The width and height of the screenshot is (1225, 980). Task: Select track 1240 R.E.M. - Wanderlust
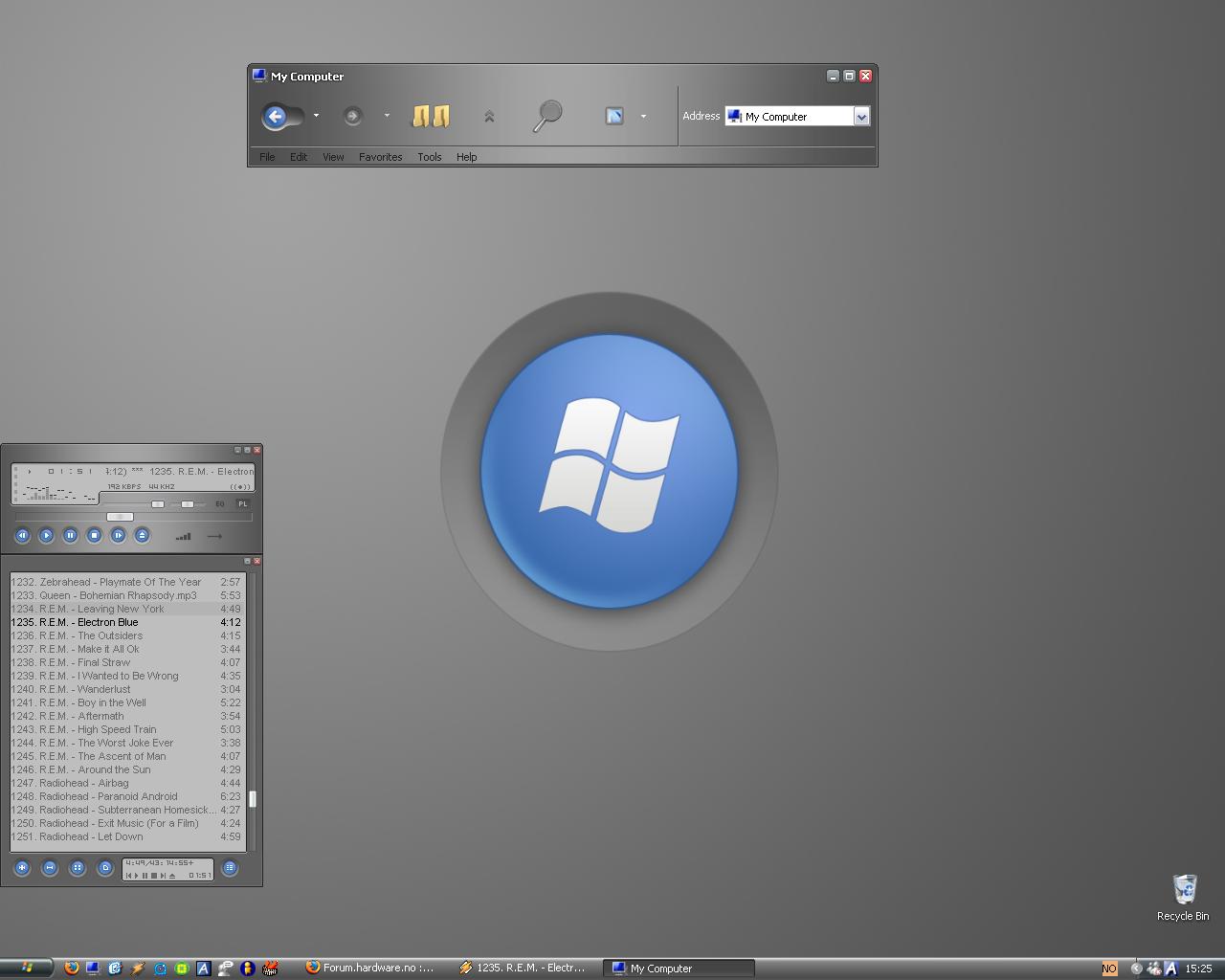click(x=128, y=689)
